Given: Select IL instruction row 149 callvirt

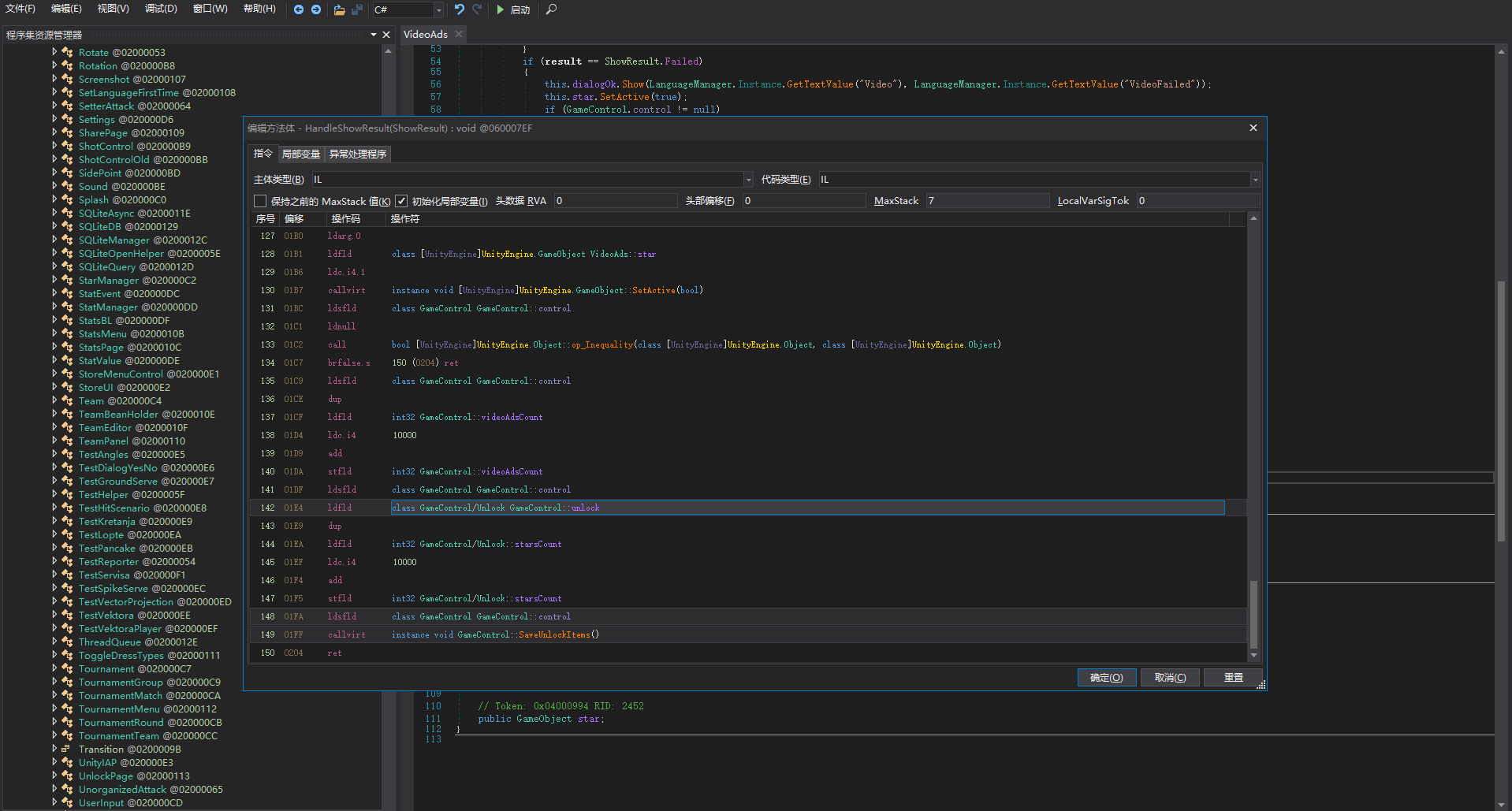Looking at the screenshot, I should tap(552, 634).
